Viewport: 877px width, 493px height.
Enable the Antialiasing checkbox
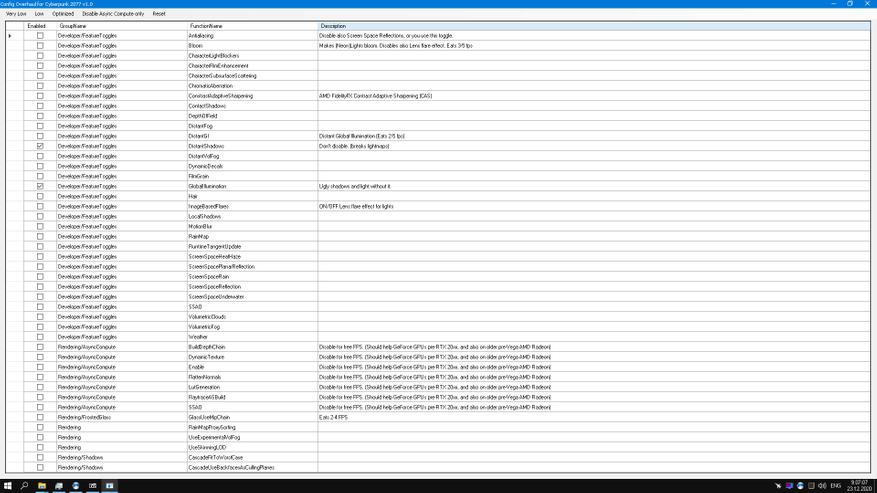coord(40,36)
